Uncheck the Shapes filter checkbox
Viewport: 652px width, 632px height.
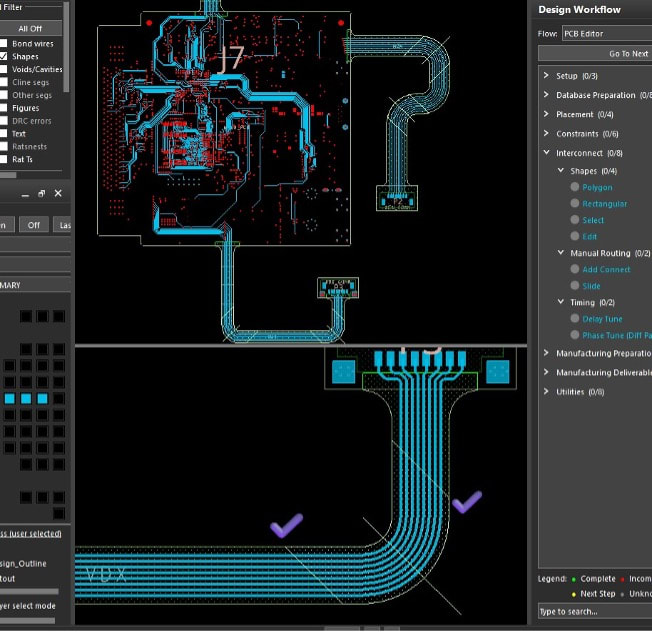pos(5,57)
